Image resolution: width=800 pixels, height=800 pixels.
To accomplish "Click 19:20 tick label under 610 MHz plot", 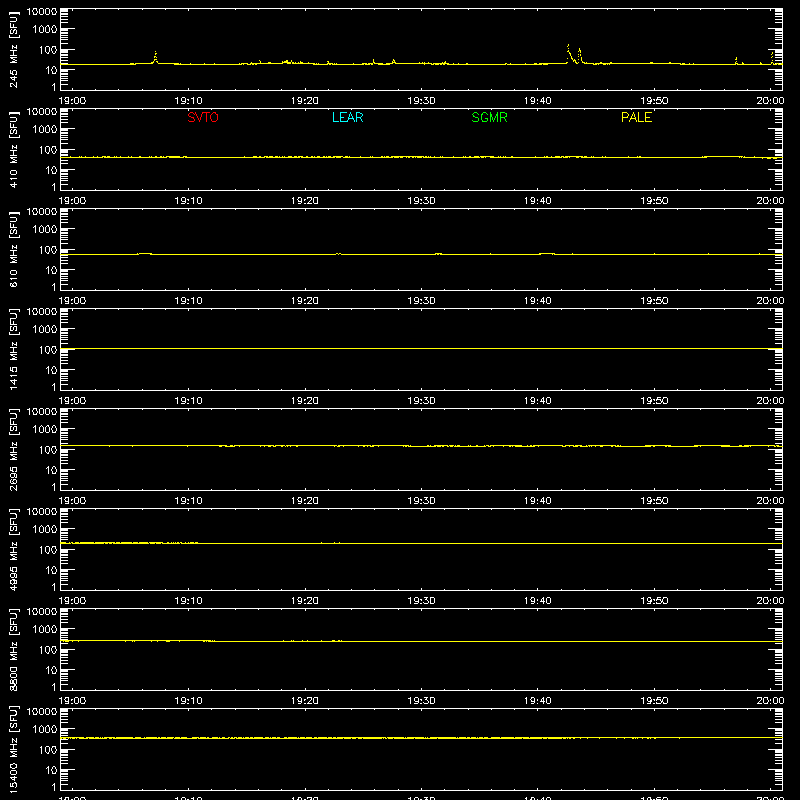I will 305,301.
